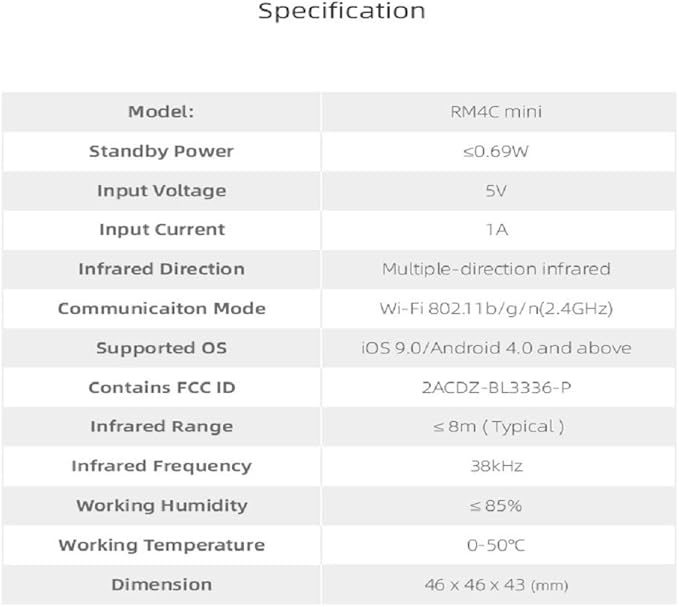Click the Specification heading
679x607 pixels.
342,12
